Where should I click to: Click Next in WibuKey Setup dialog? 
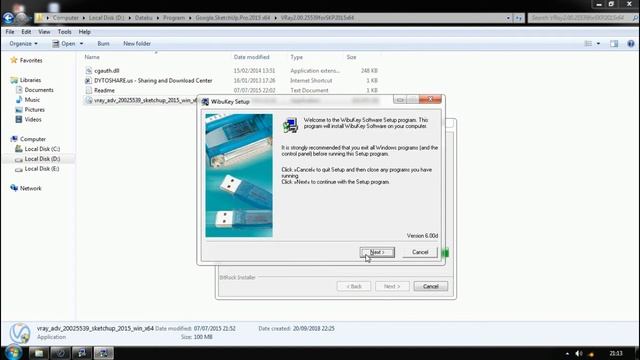point(377,252)
